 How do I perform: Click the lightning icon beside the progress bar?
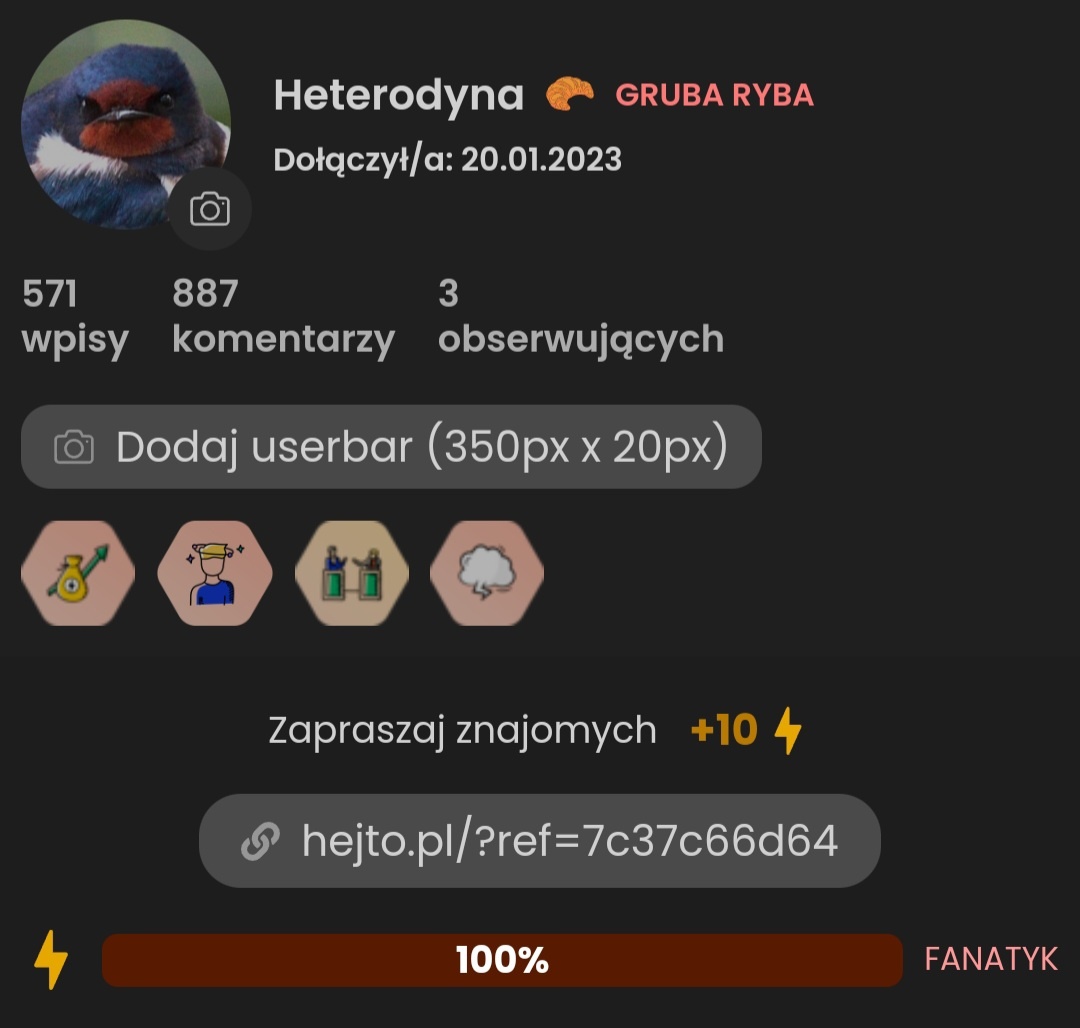[x=51, y=960]
